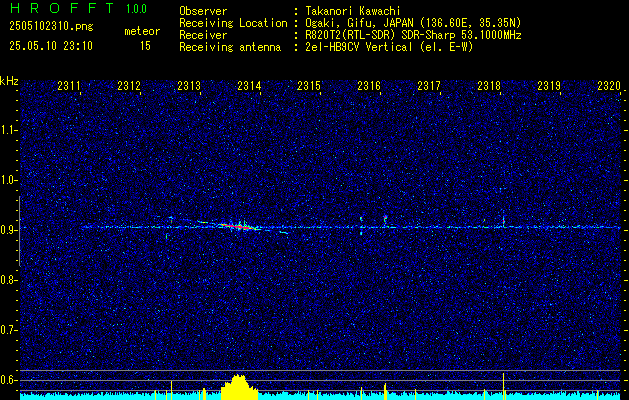This screenshot has height=400, width=629.
Task: Click the kHz axis unit label
Action: pyautogui.click(x=9, y=81)
